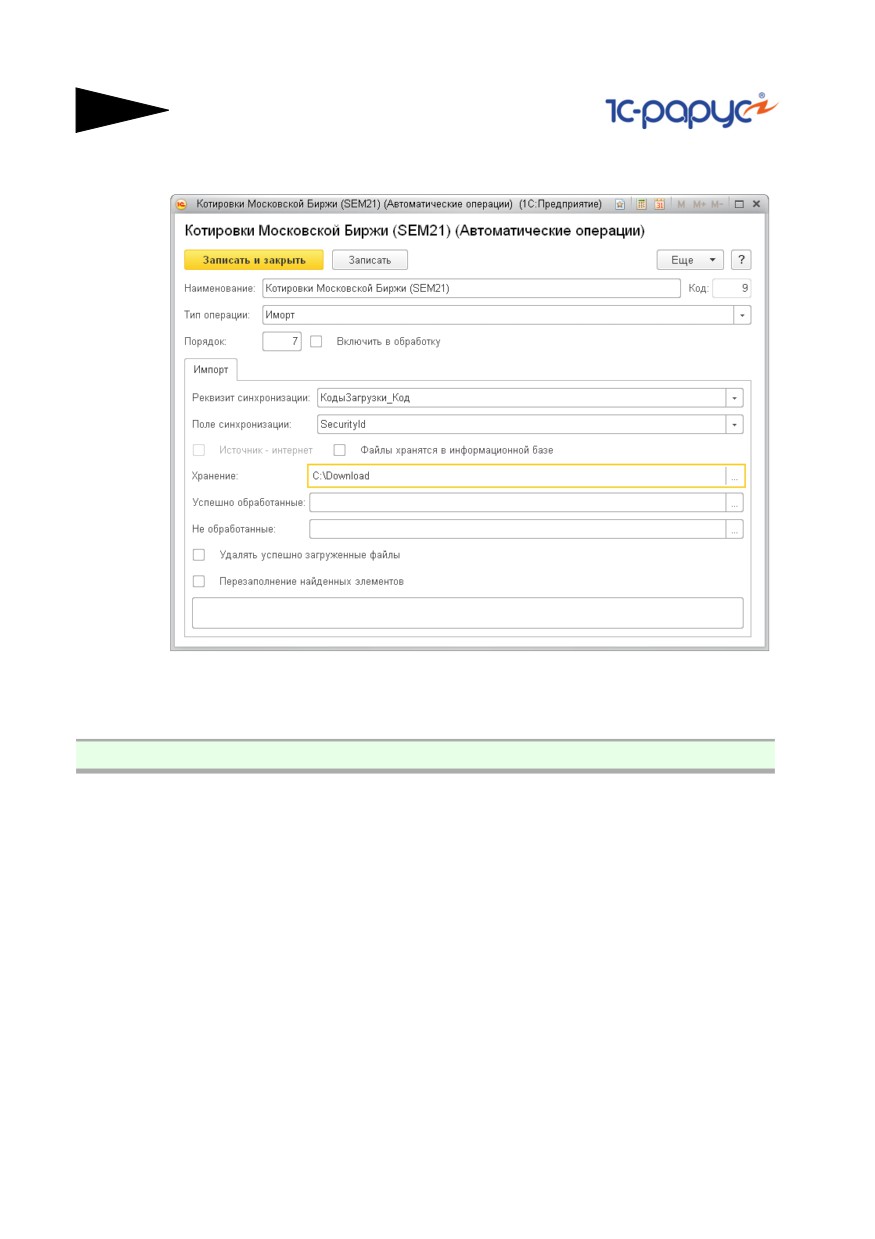This screenshot has height=1239, width=875.
Task: Click the Порядок number field
Action: [x=282, y=342]
